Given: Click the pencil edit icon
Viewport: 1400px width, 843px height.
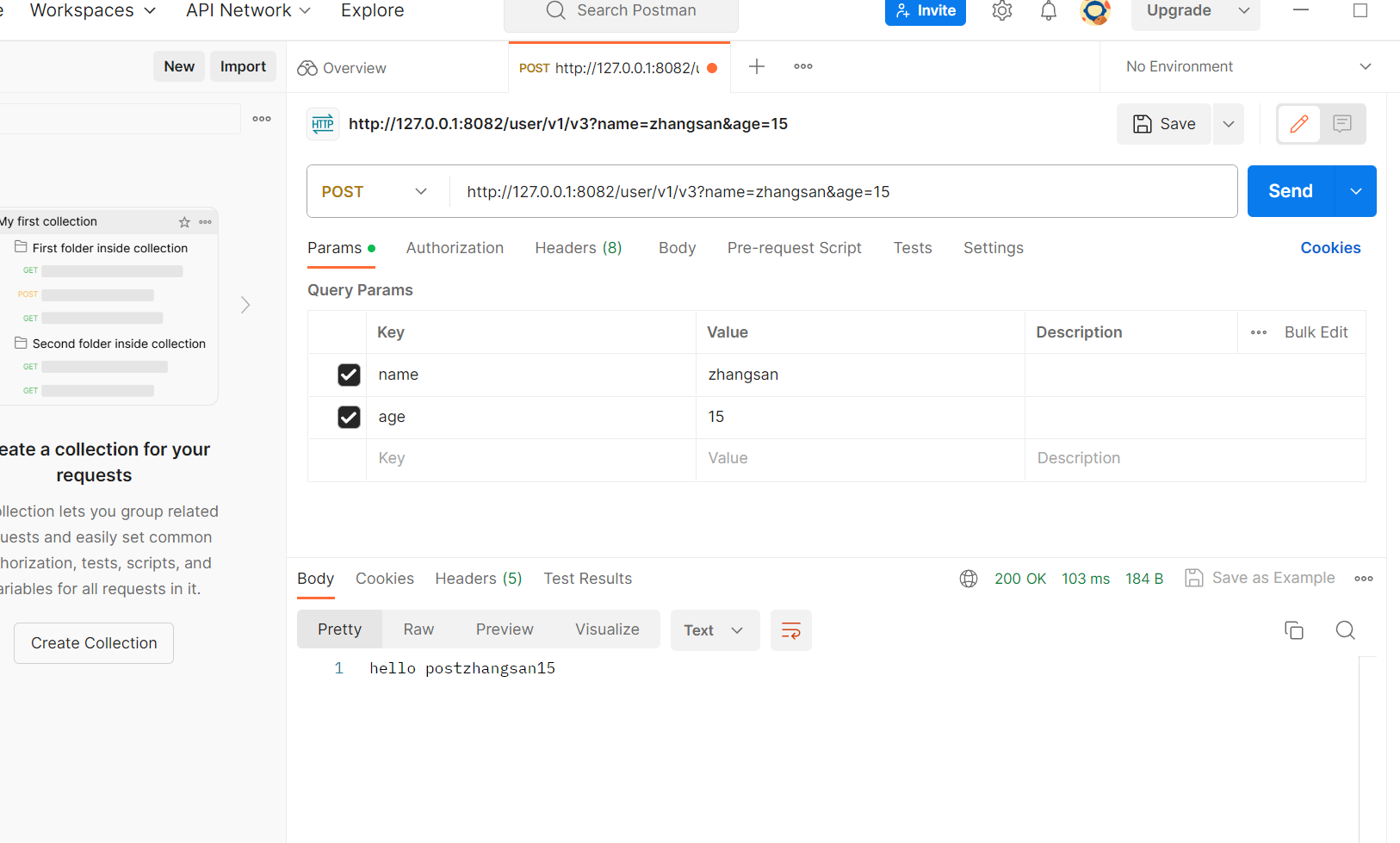Looking at the screenshot, I should [1299, 124].
